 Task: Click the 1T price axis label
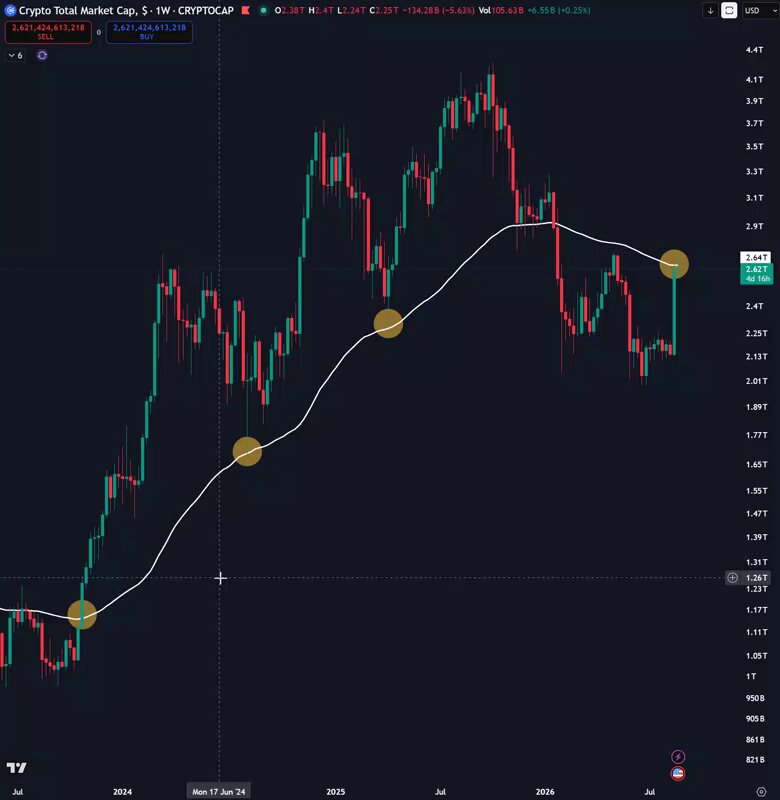coord(751,677)
